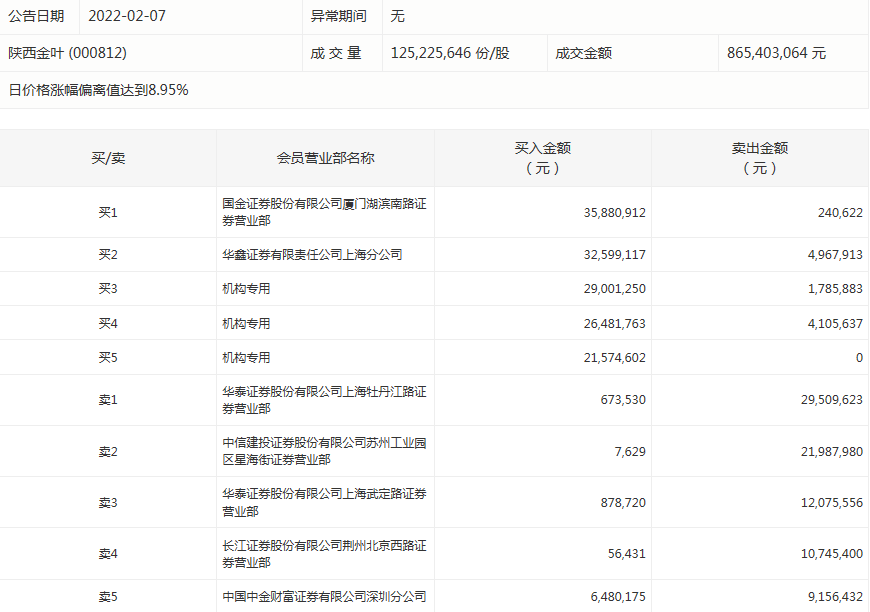Click the 成交量 label
This screenshot has width=870, height=612.
coord(336,53)
